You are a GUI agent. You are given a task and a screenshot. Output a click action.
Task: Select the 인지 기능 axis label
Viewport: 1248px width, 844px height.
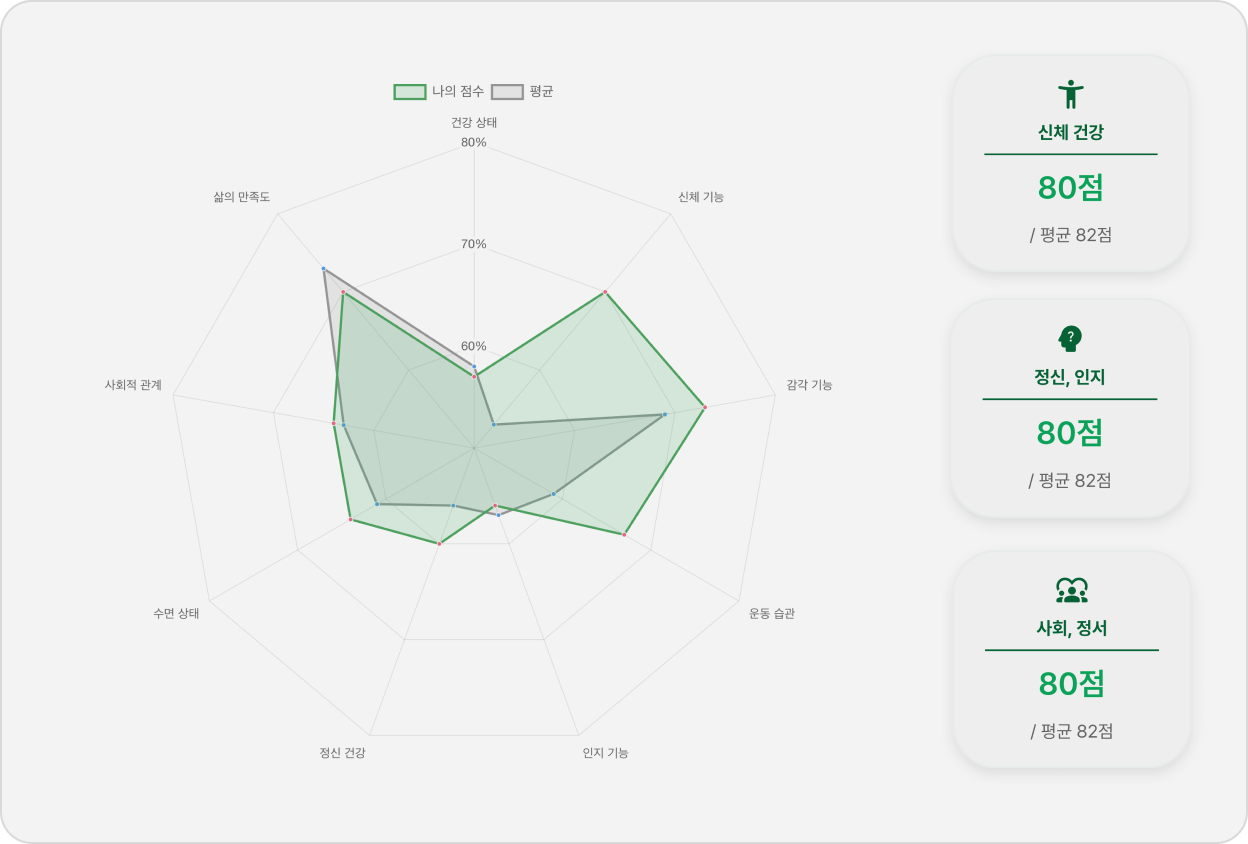point(606,753)
